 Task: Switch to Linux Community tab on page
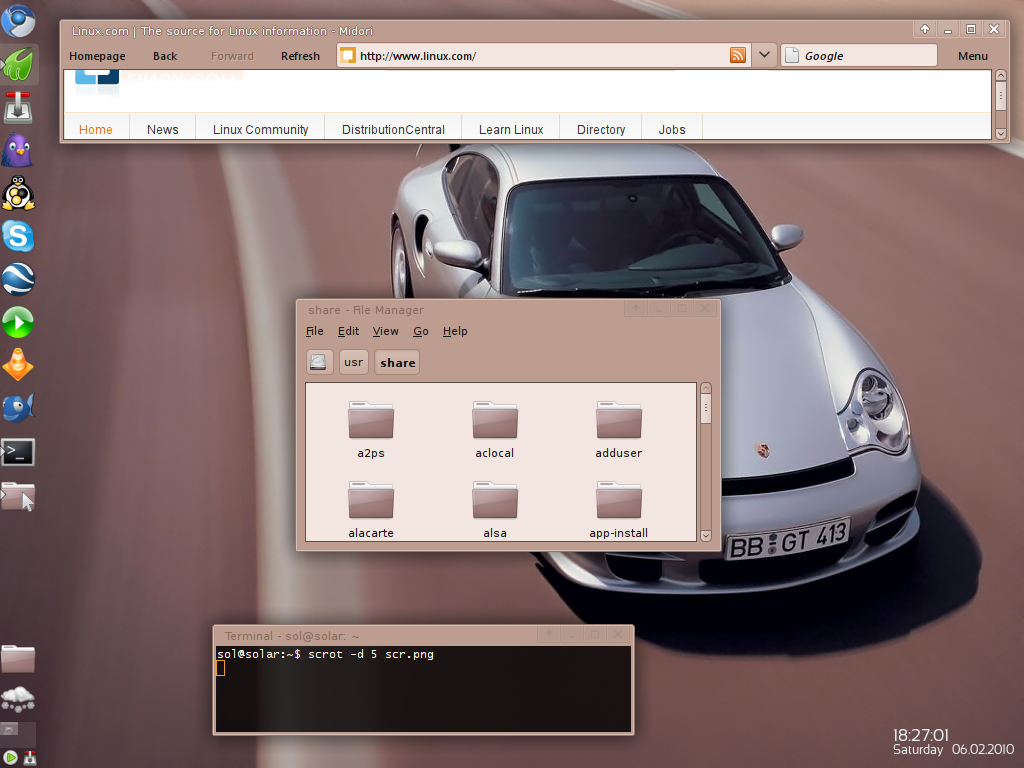point(260,129)
